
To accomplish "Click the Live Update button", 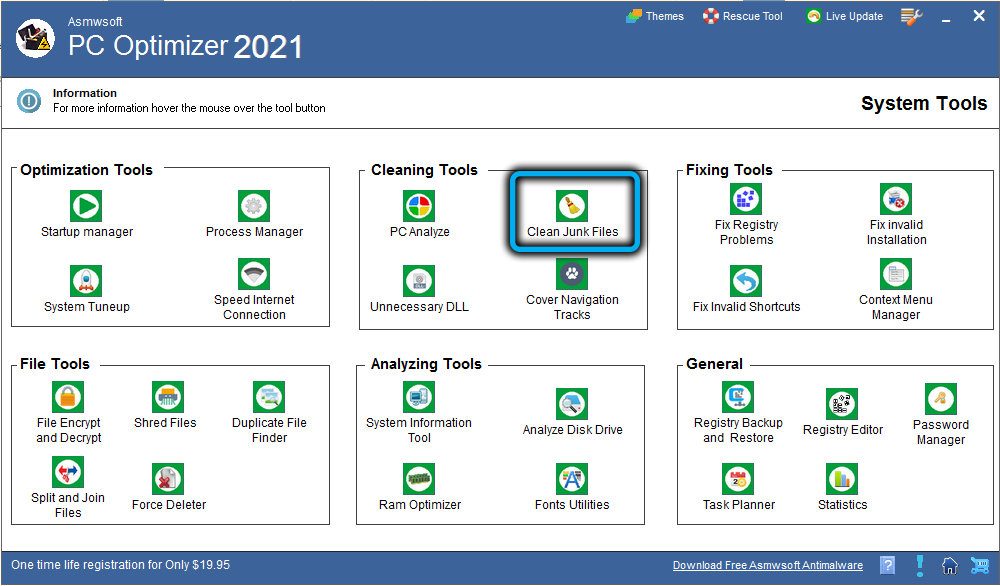I will [844, 16].
